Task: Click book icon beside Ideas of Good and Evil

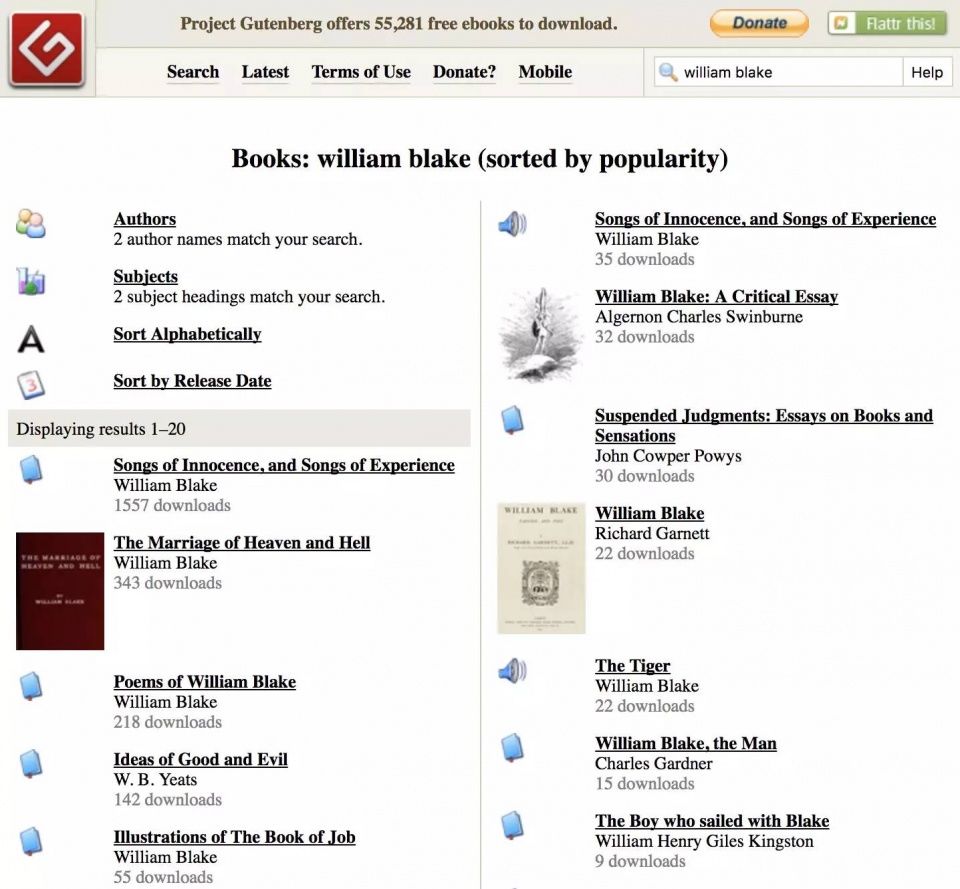Action: click(x=31, y=763)
